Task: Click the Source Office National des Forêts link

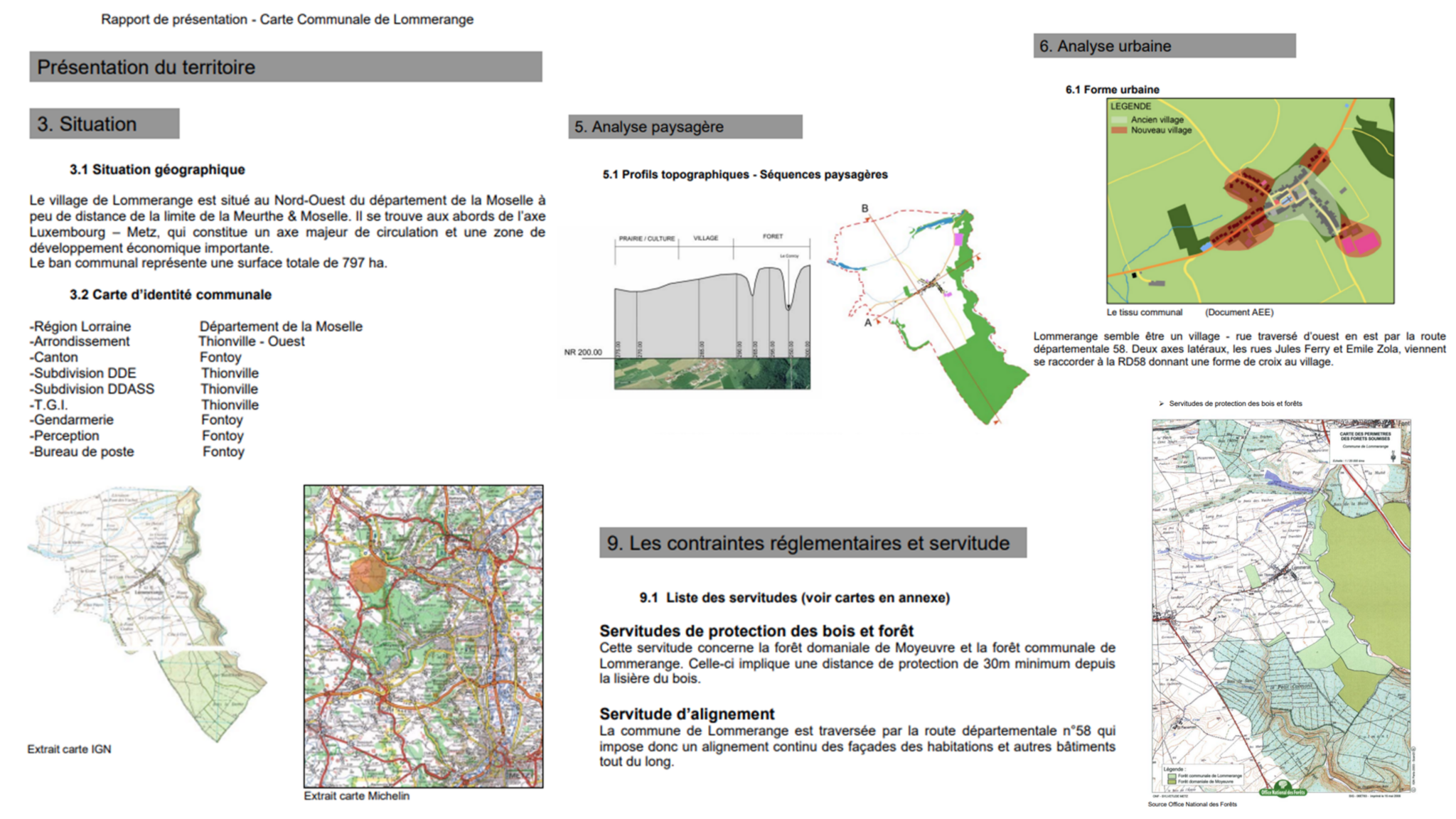Action: (1192, 803)
